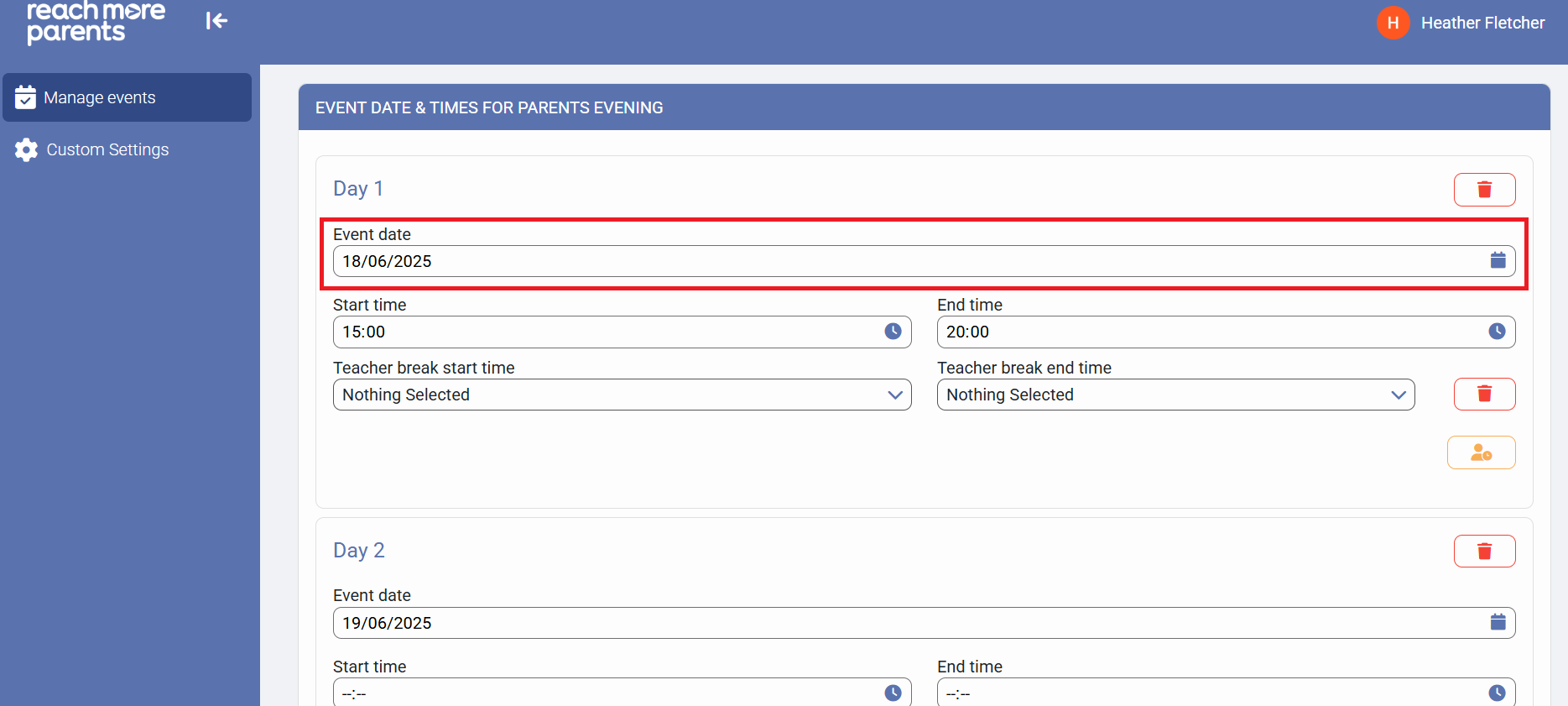
Task: Open the Day 2 event date calendar picker
Action: point(1498,623)
